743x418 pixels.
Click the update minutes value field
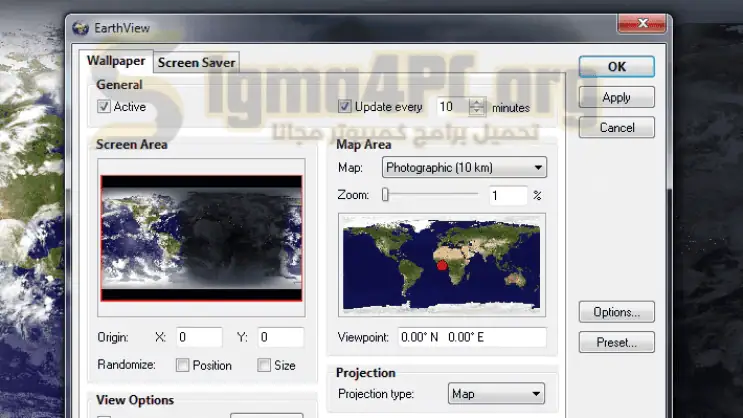click(453, 107)
